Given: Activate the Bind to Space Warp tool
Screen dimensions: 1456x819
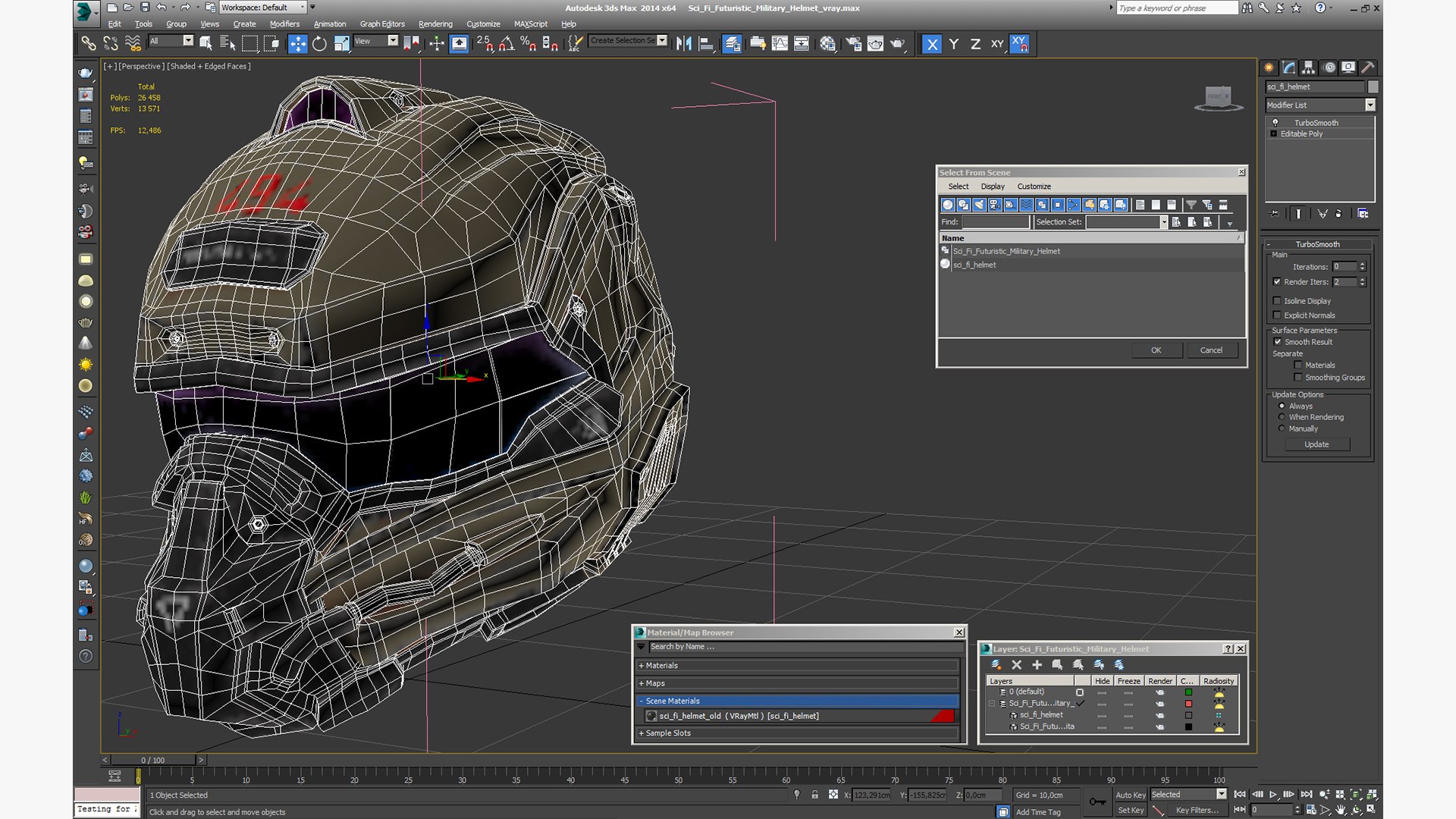Looking at the screenshot, I should tap(133, 44).
